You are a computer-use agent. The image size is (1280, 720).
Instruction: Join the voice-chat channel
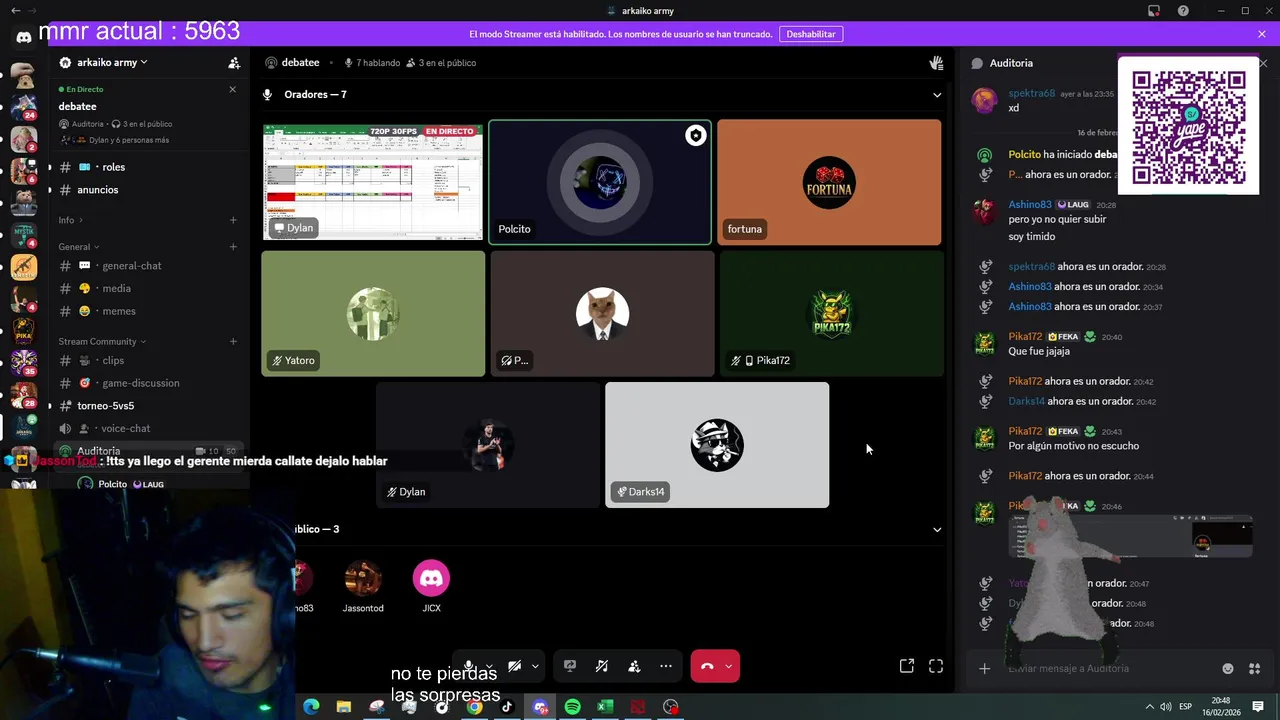(x=147, y=428)
